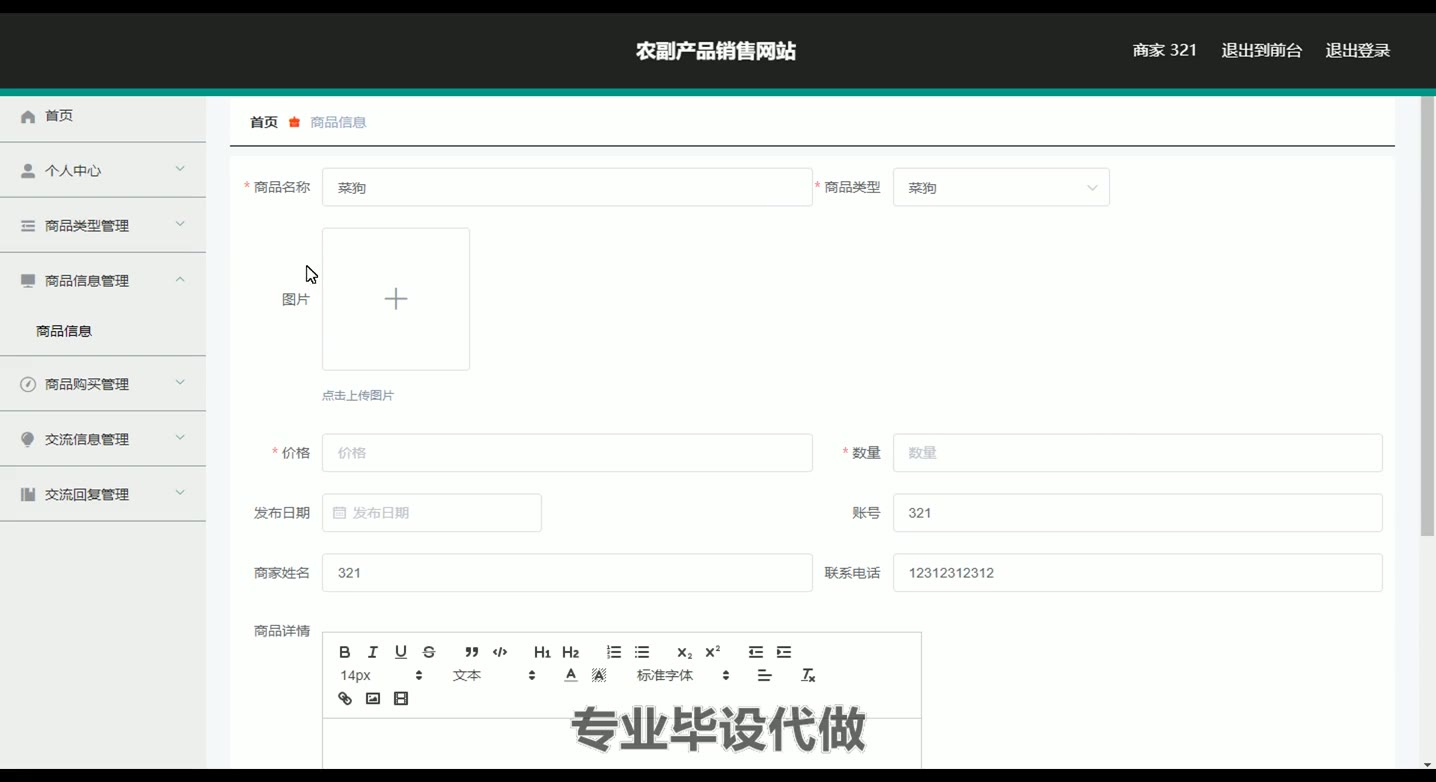
Task: Apply subscript formatting
Action: point(684,652)
